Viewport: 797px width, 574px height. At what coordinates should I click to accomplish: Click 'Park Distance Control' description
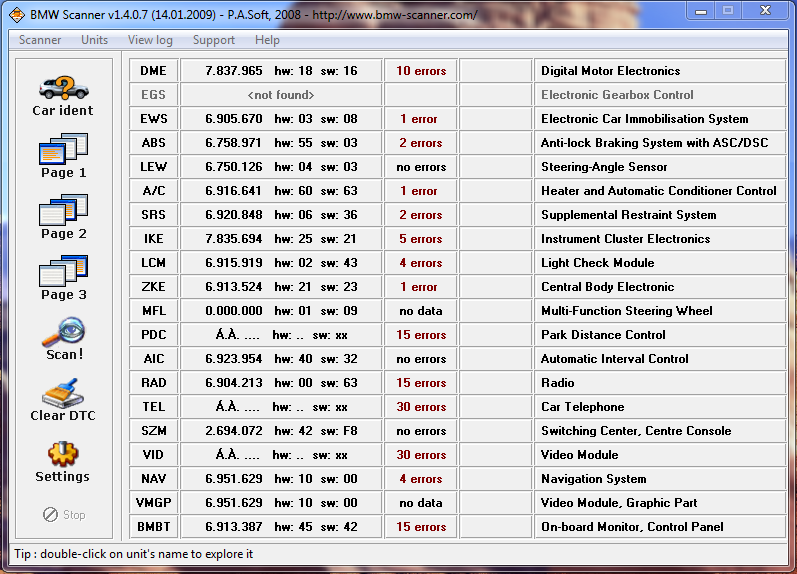click(x=603, y=335)
